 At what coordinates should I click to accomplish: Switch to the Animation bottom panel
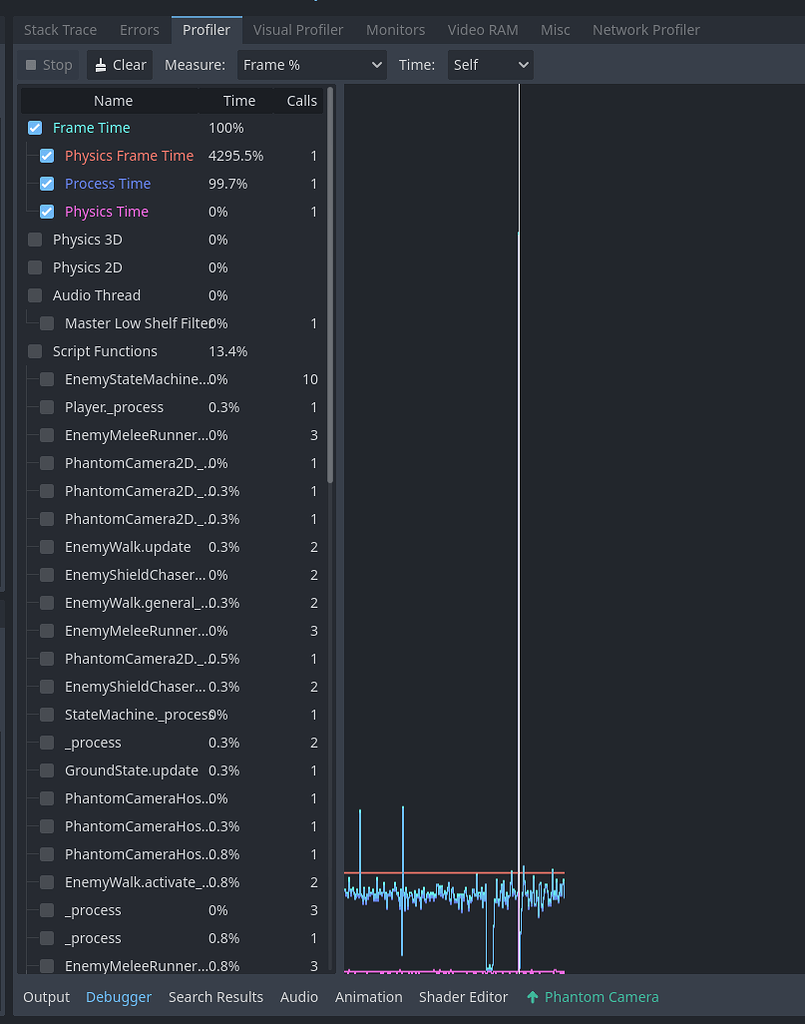pyautogui.click(x=368, y=997)
